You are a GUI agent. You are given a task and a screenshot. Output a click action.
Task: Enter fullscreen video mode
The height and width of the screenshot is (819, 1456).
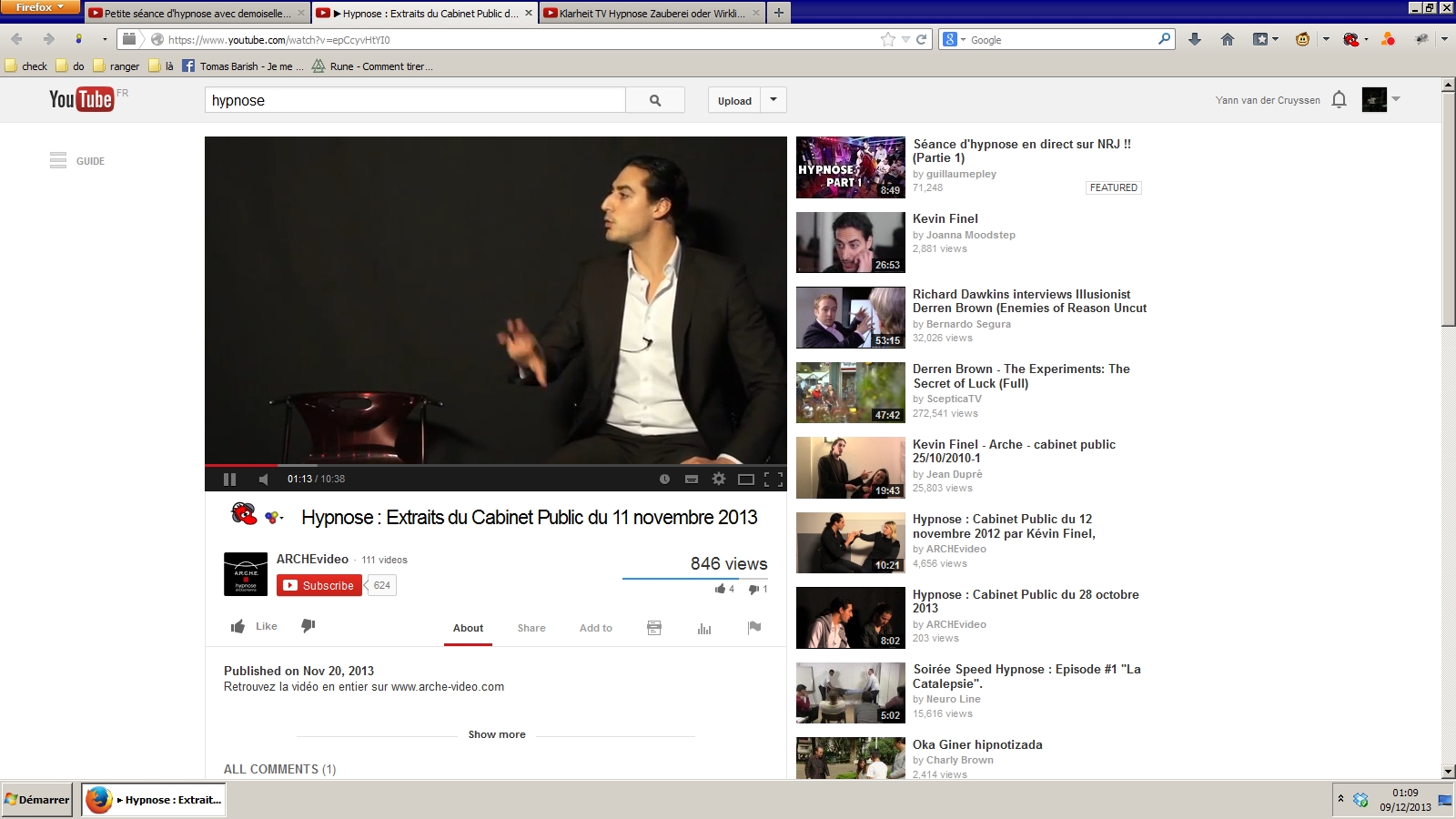pyautogui.click(x=773, y=480)
